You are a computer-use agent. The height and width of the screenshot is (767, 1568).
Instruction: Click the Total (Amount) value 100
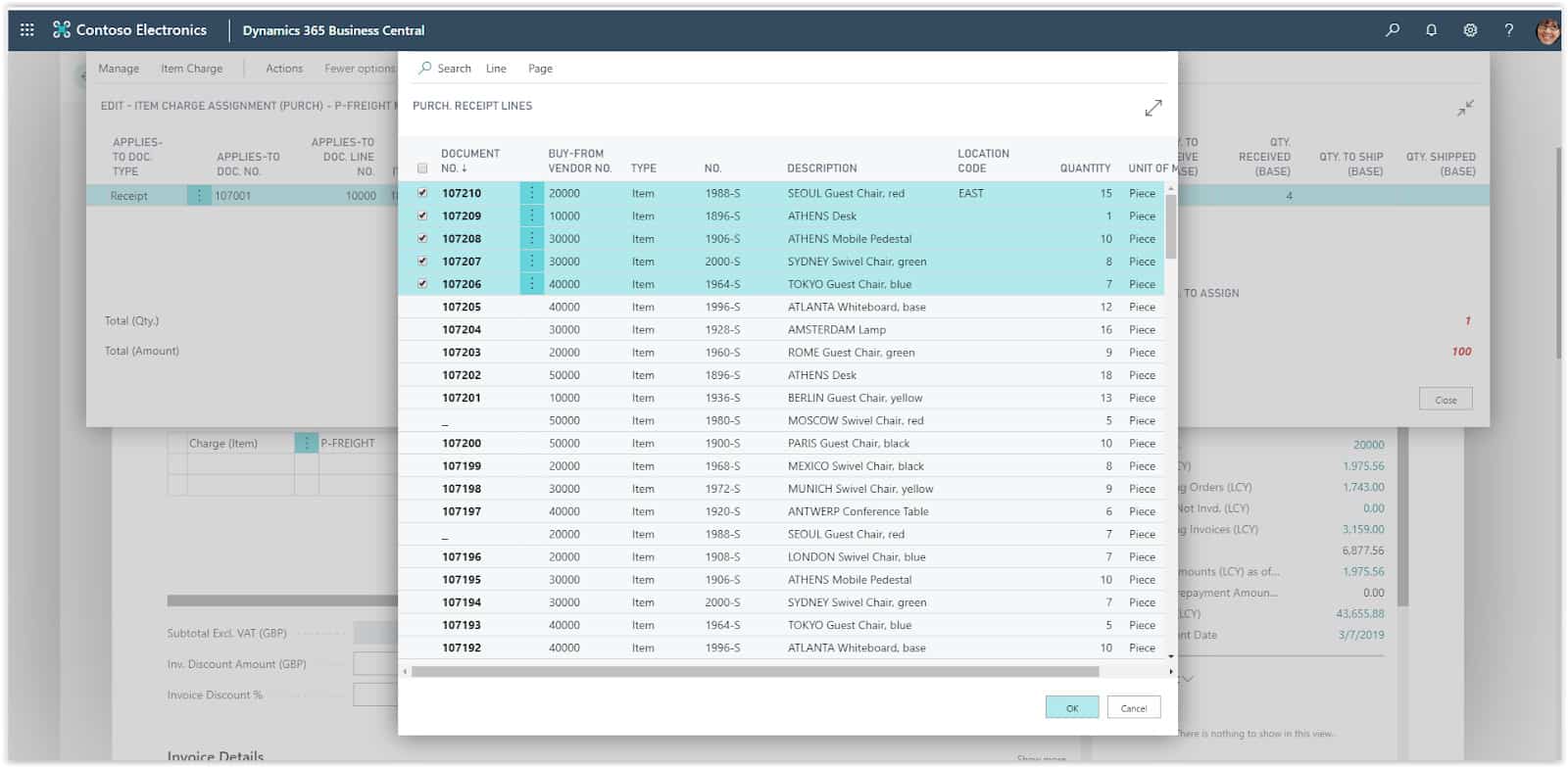click(1461, 351)
